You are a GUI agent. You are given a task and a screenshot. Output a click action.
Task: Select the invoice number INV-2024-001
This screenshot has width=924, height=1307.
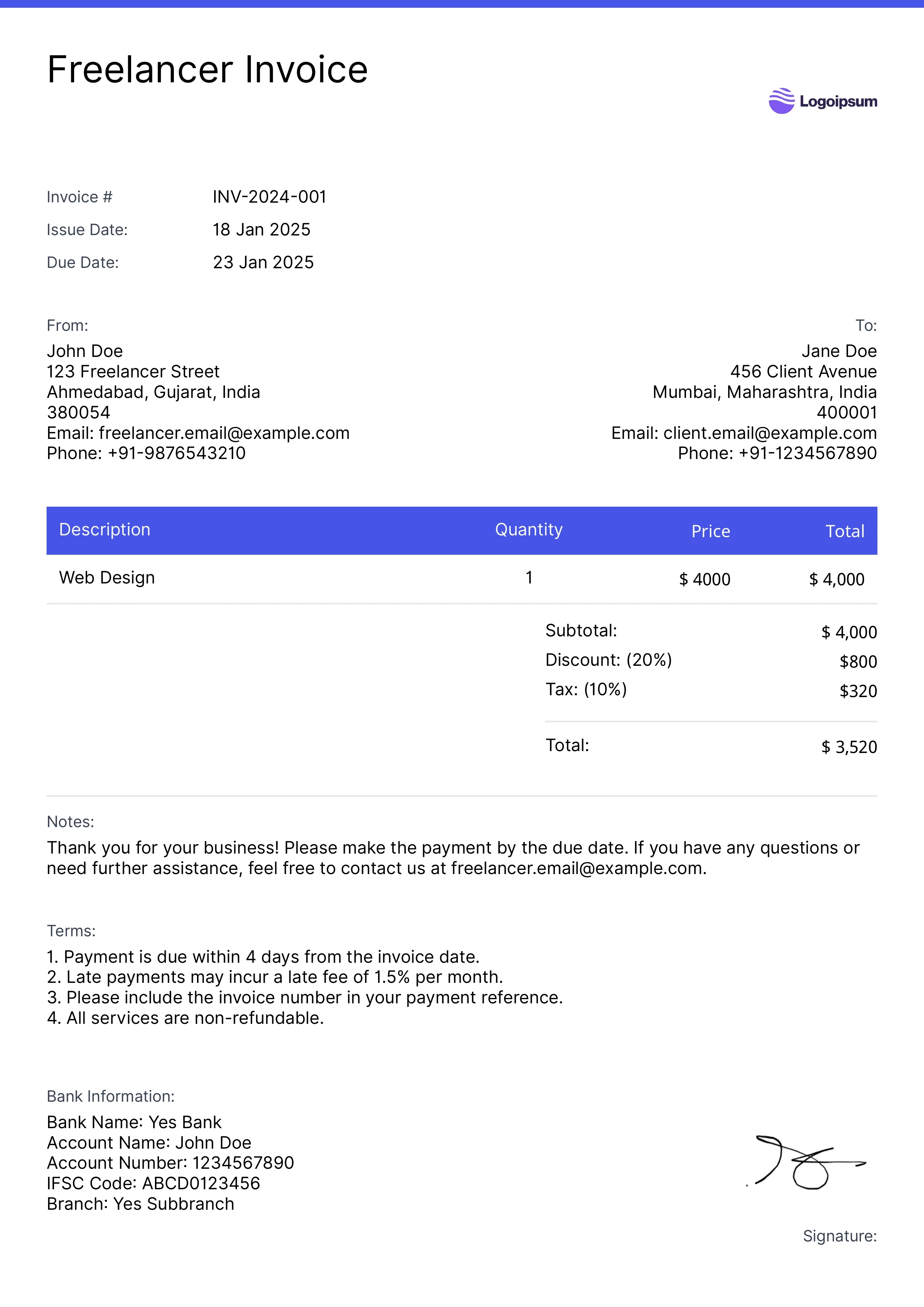click(270, 197)
